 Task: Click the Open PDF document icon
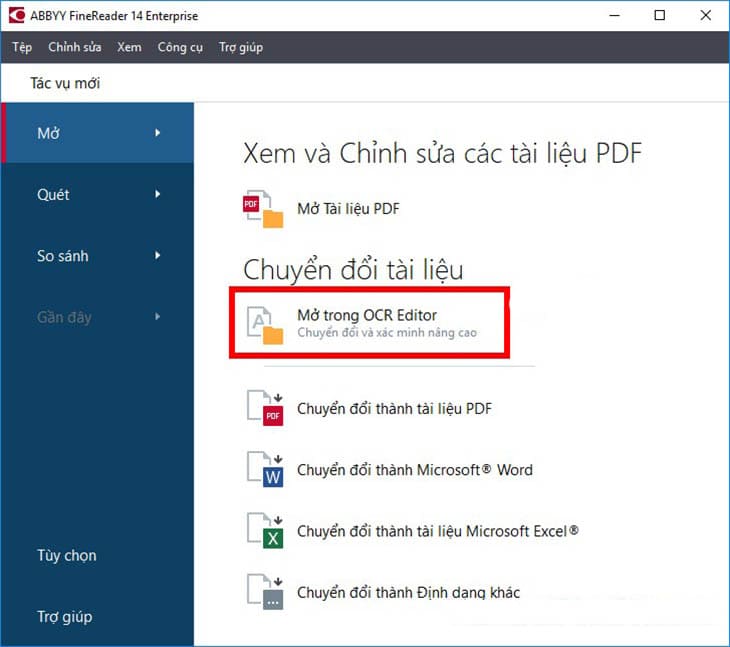[x=263, y=209]
